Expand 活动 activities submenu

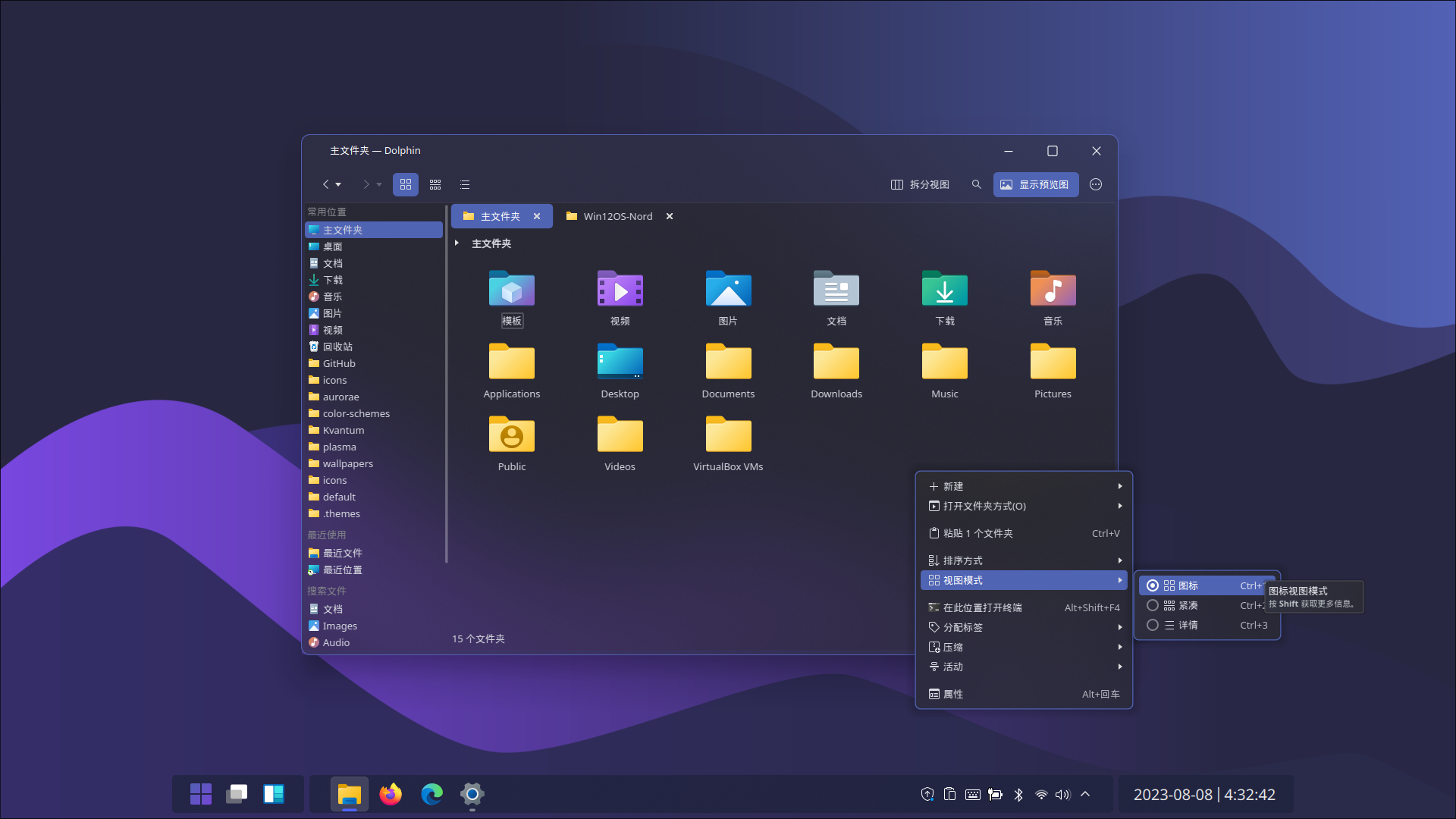[x=1024, y=667]
